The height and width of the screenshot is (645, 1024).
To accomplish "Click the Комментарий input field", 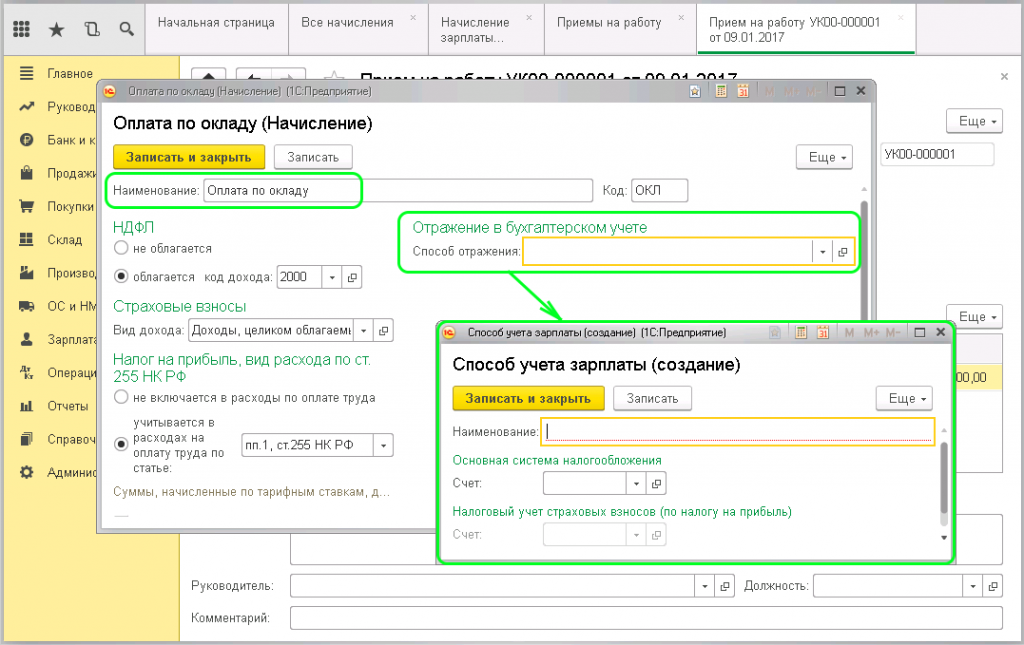I will 647,618.
